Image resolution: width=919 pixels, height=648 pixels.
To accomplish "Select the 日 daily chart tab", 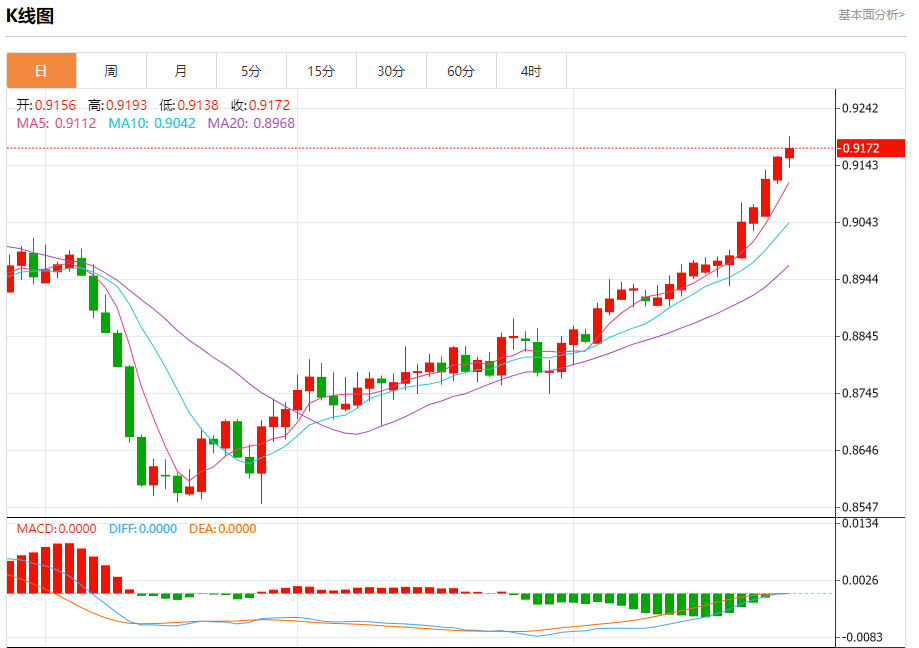I will 41,71.
